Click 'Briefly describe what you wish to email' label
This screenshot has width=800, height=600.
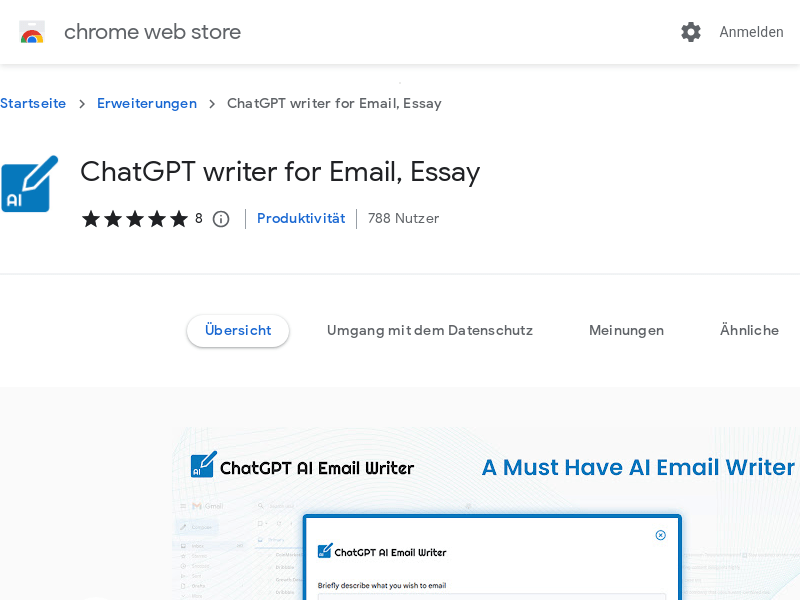382,585
